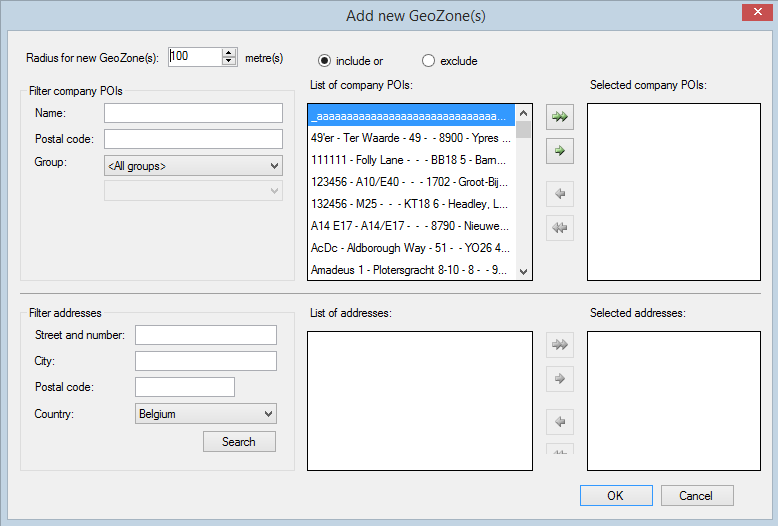
Task: Select the 'exclude' radio button
Action: pyautogui.click(x=429, y=61)
